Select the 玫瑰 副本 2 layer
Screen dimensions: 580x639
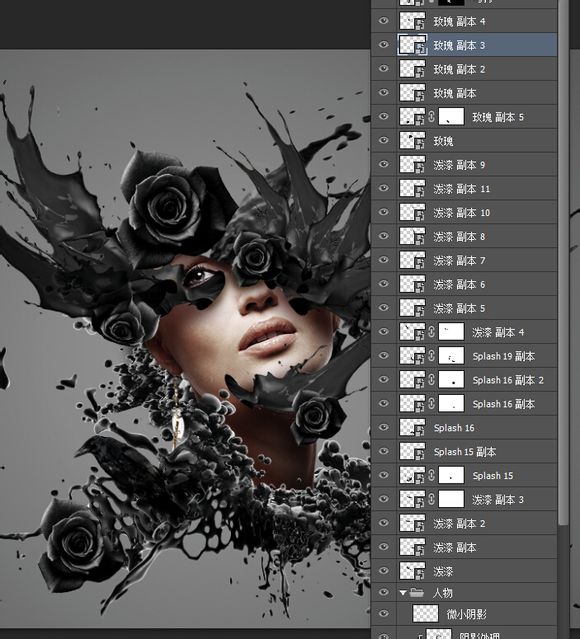coord(477,69)
